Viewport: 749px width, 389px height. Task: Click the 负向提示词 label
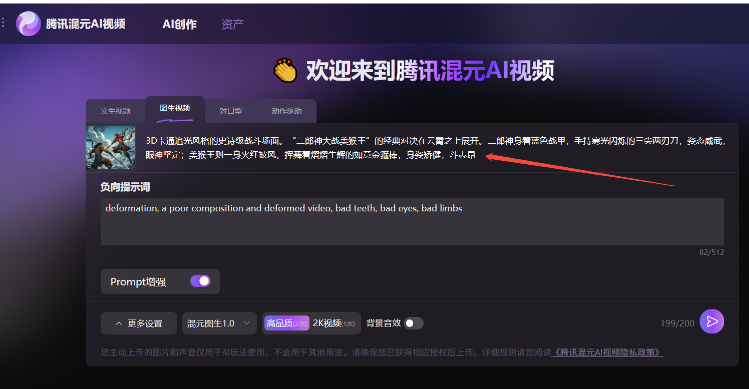click(125, 187)
